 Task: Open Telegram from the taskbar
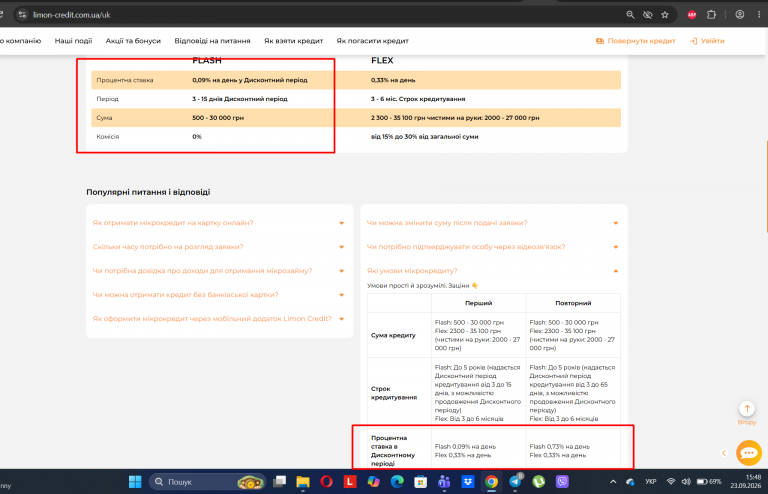[515, 482]
